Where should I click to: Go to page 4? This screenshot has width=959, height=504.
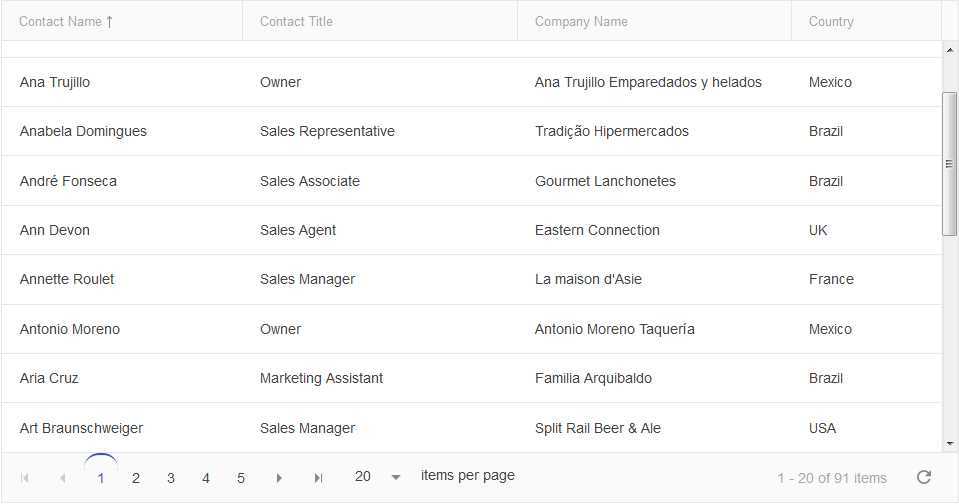[x=206, y=478]
